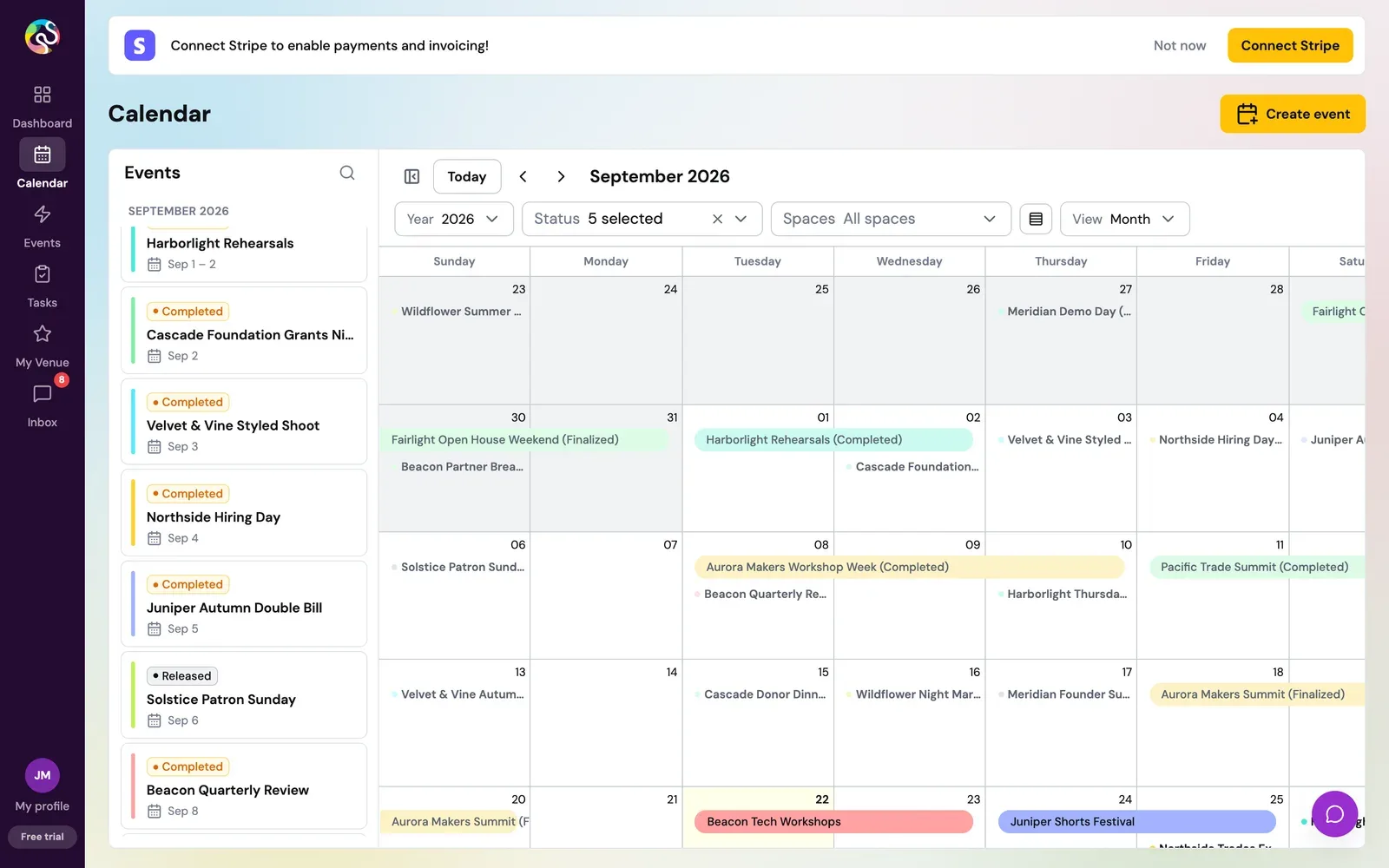Go to next month arrow
The height and width of the screenshot is (868, 1389).
(561, 176)
